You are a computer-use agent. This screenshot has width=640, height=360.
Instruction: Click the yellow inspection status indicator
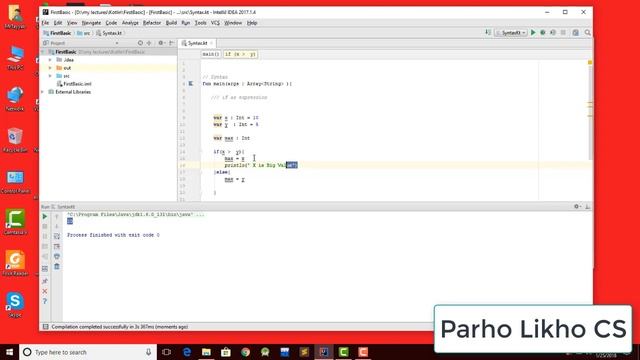point(590,62)
